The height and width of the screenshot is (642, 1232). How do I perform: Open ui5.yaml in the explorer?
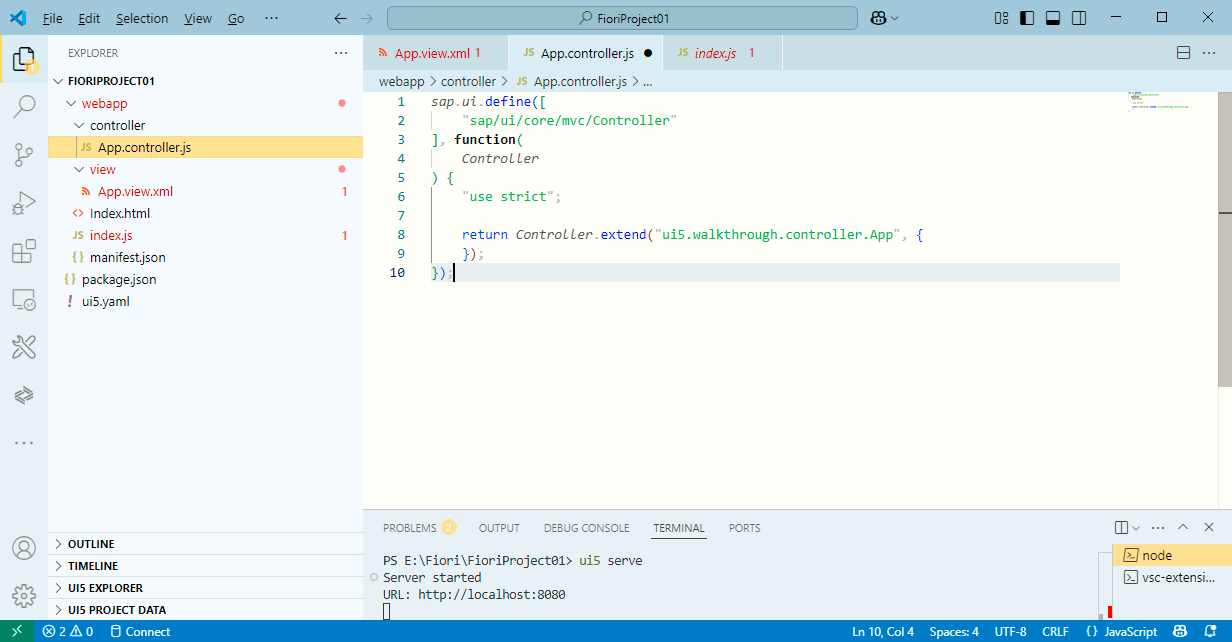click(x=205, y=301)
